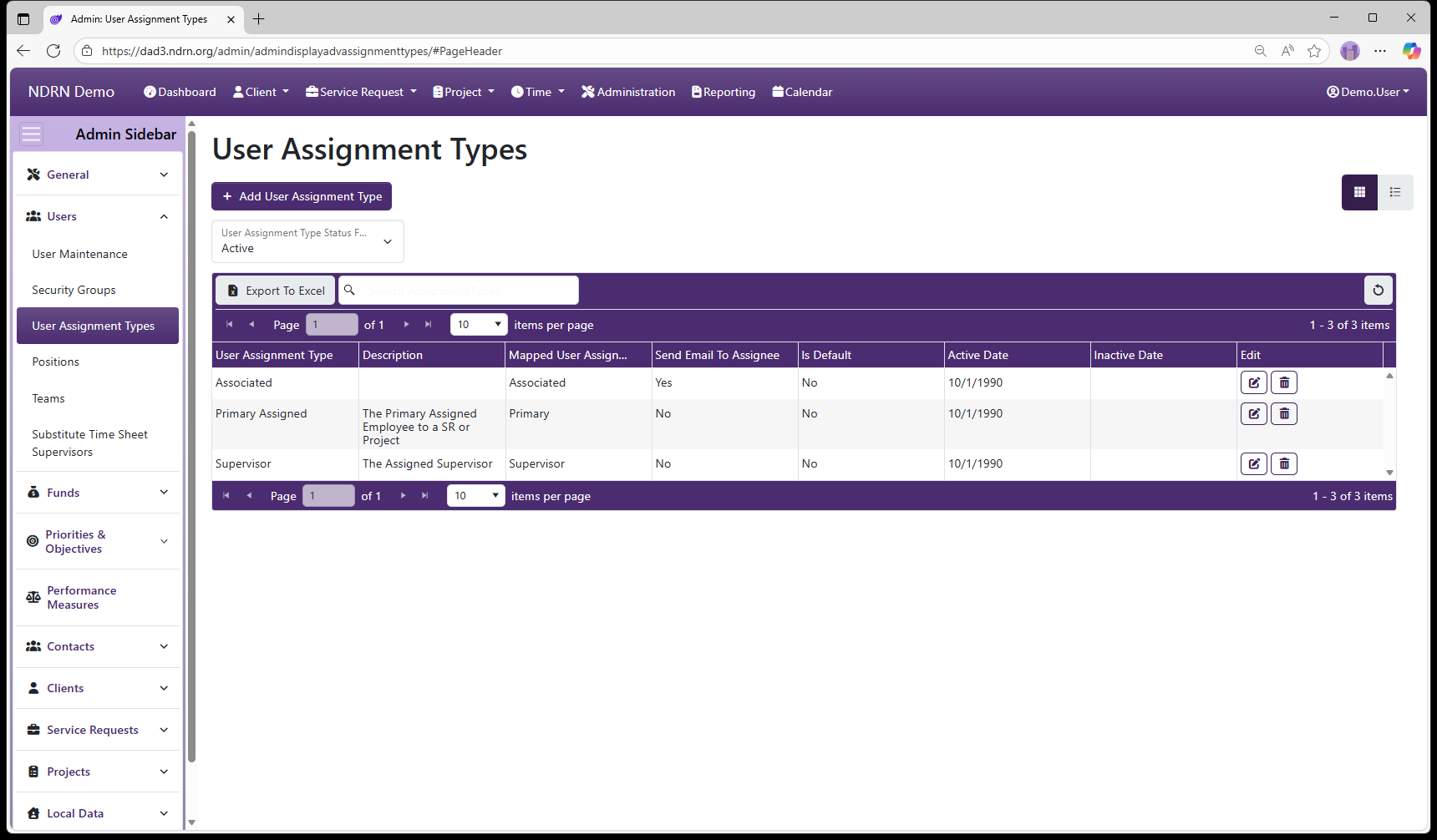Click the search magnifier icon in grid toolbar
The width and height of the screenshot is (1437, 840).
349,290
